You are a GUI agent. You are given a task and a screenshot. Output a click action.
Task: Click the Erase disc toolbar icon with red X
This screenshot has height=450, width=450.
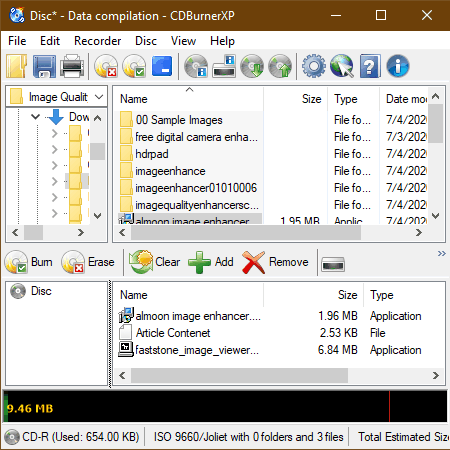pos(106,66)
